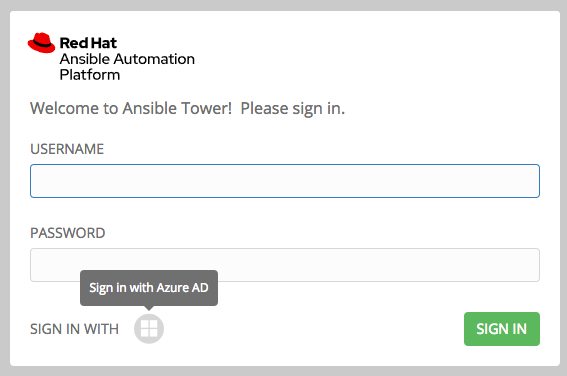Screen dimensions: 567x376
Task: Focus the PASSWORD input field
Action: click(x=285, y=265)
